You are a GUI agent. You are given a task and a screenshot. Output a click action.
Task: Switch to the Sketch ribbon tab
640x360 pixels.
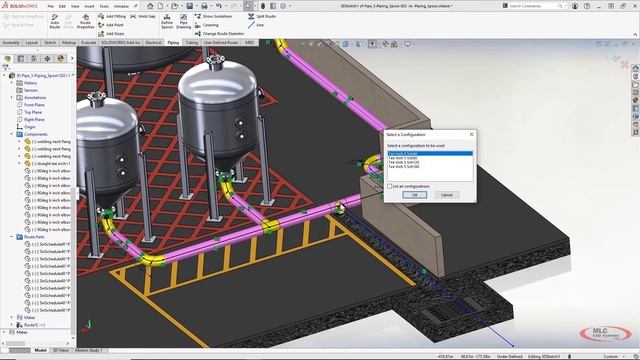50,42
